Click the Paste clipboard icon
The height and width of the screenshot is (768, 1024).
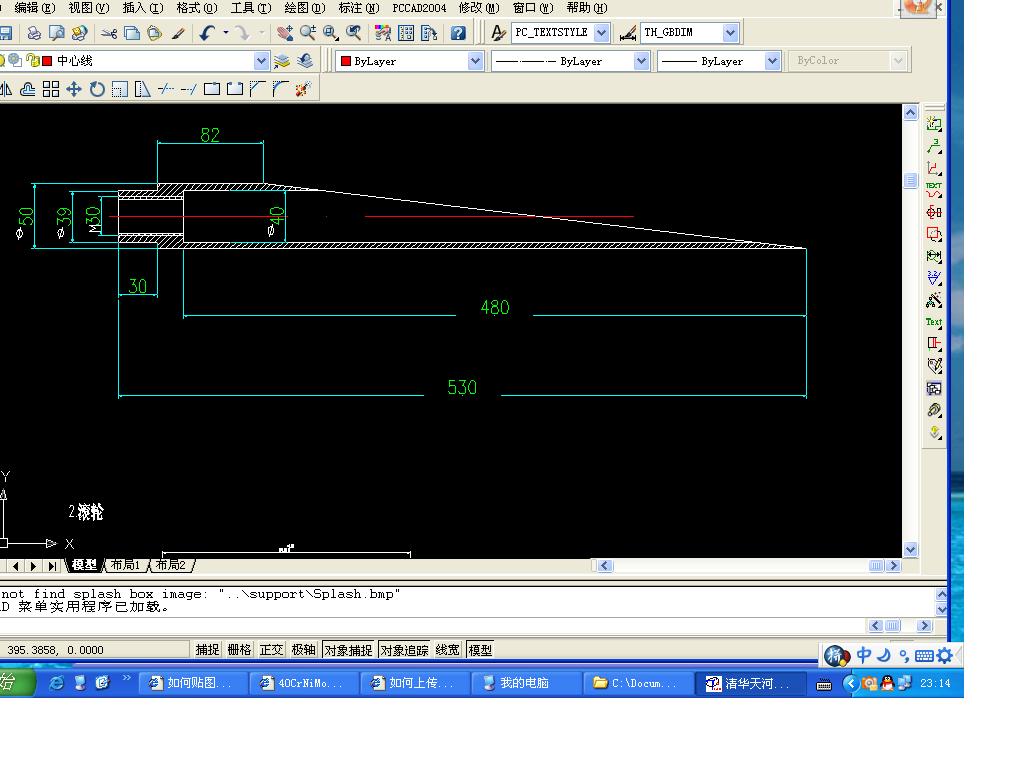pos(155,33)
